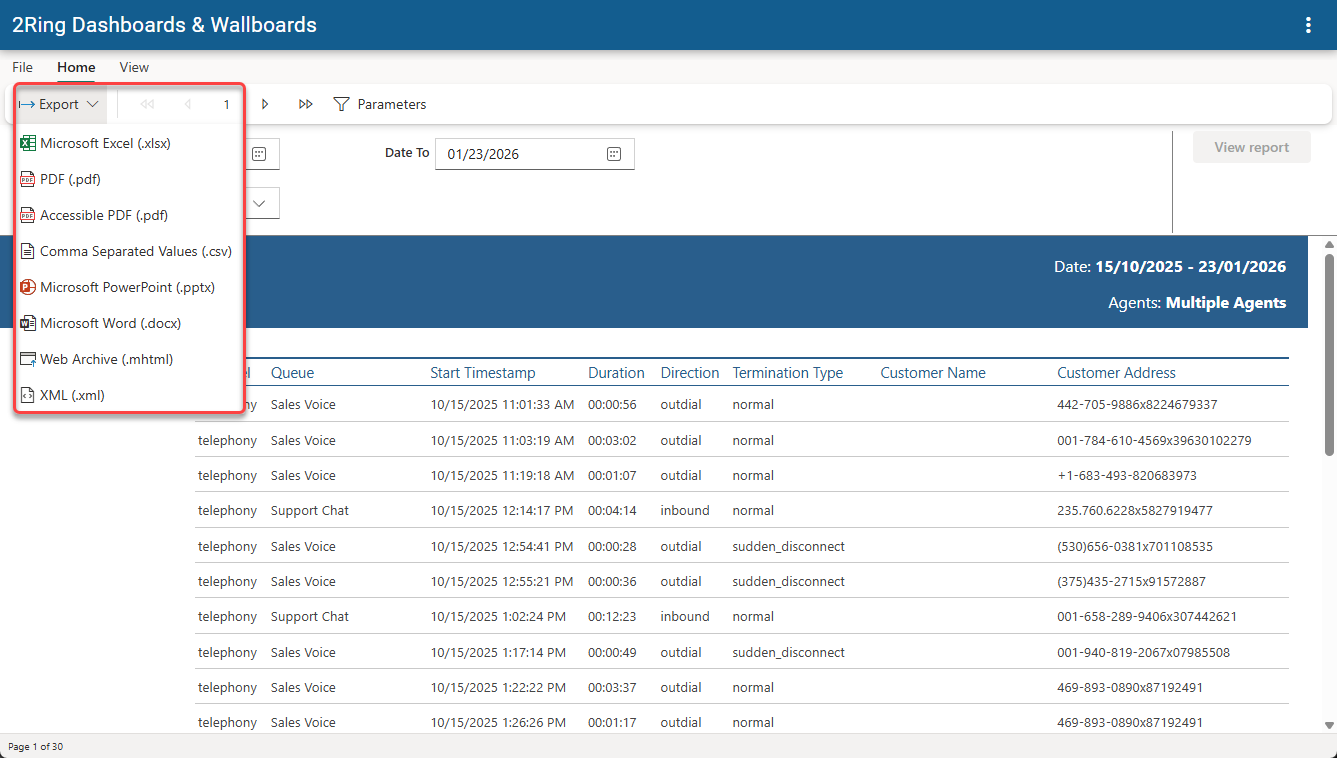Go to previous page arrow

click(188, 104)
